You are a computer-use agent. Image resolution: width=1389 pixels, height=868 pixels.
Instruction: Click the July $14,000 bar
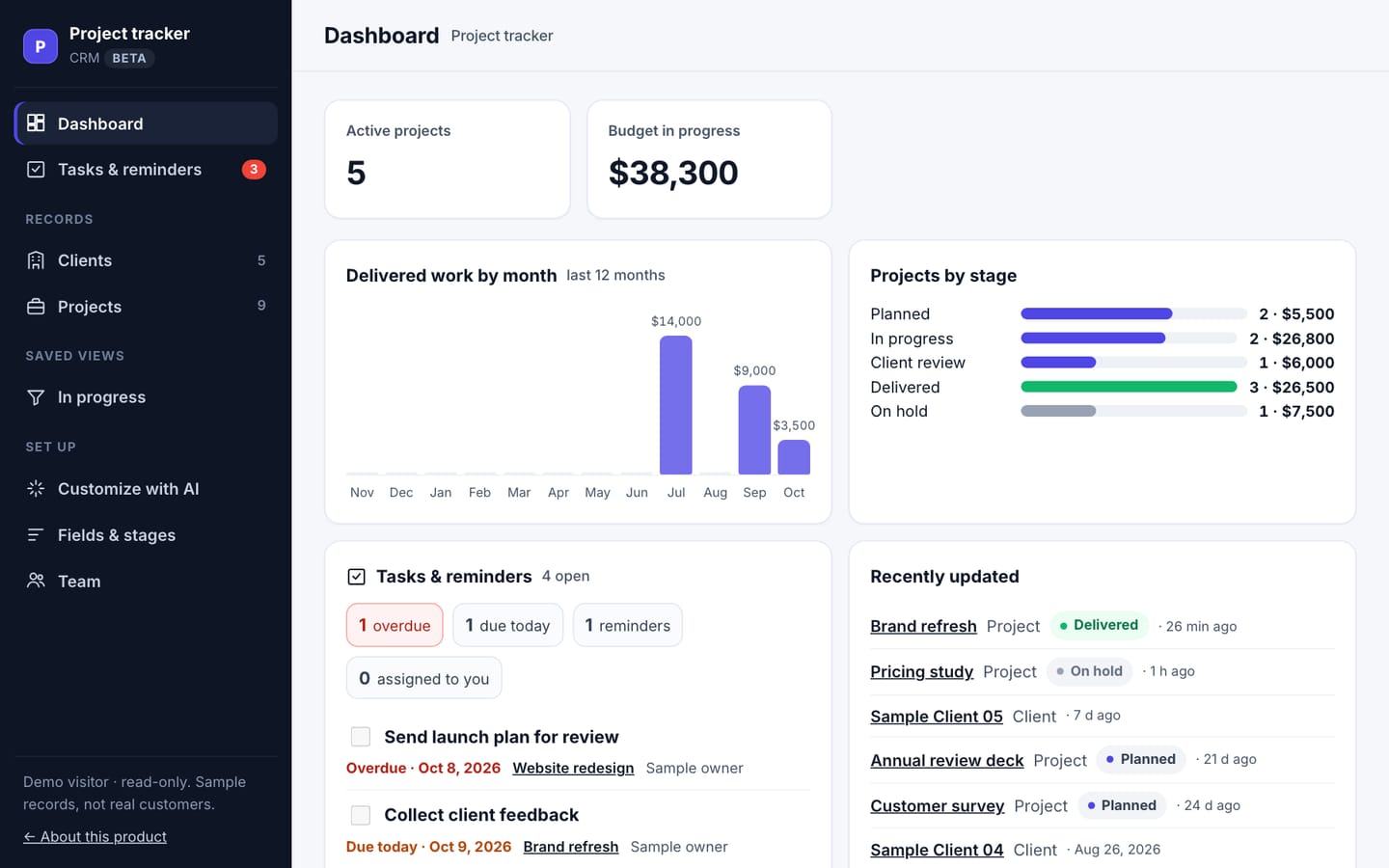point(676,405)
